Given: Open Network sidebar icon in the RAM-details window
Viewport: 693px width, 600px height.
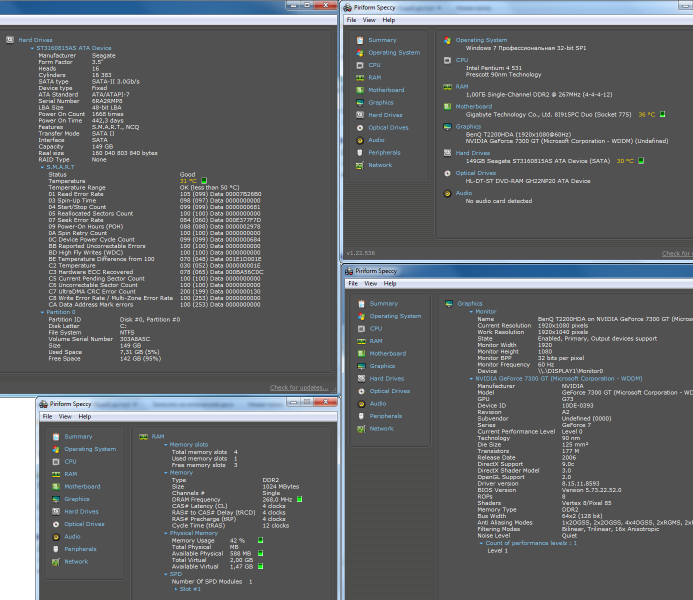Looking at the screenshot, I should 56,562.
